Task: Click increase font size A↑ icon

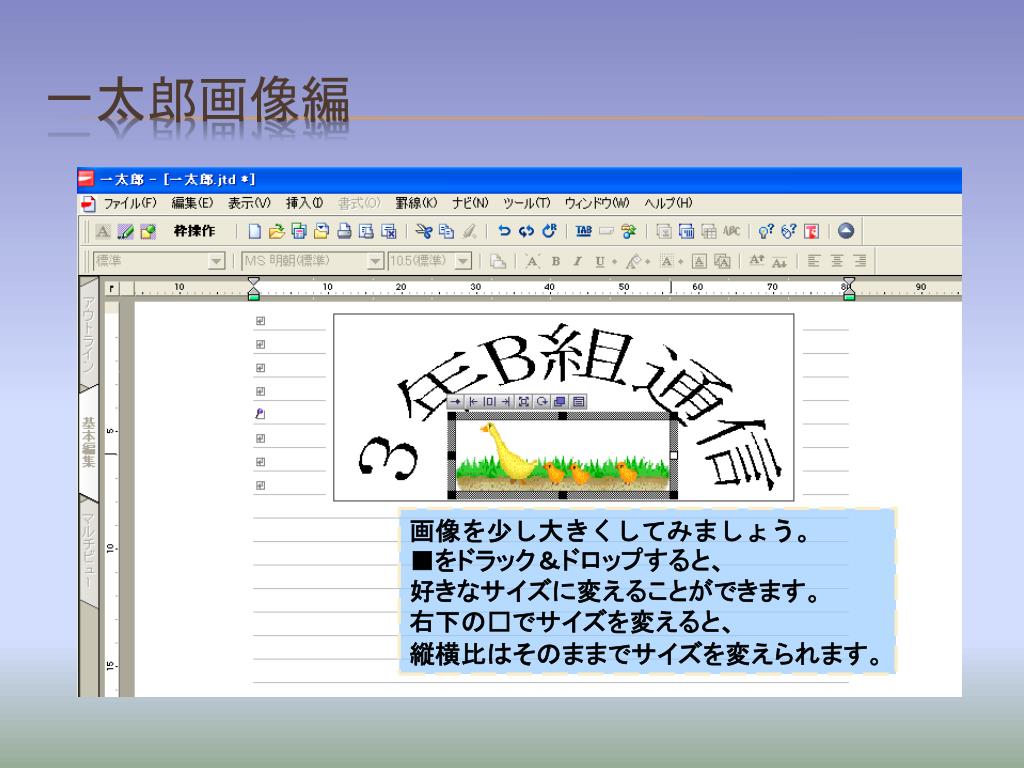Action: (x=756, y=261)
